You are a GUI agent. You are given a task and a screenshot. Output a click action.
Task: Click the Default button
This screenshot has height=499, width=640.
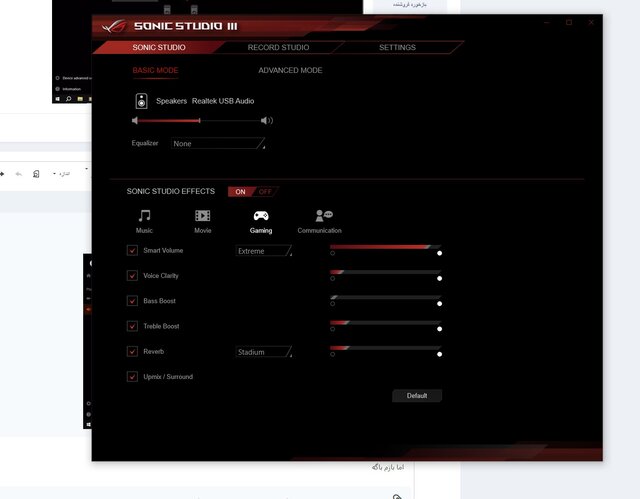[417, 396]
